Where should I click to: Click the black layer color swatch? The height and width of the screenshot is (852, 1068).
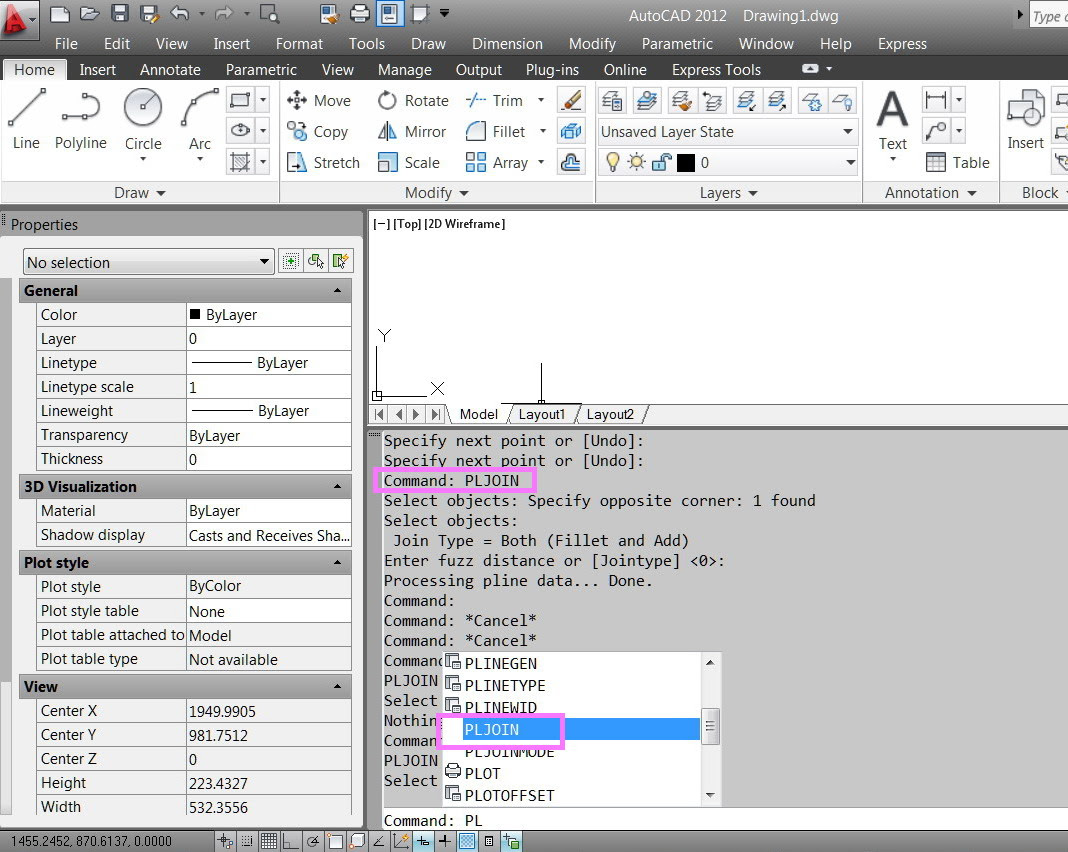click(686, 162)
